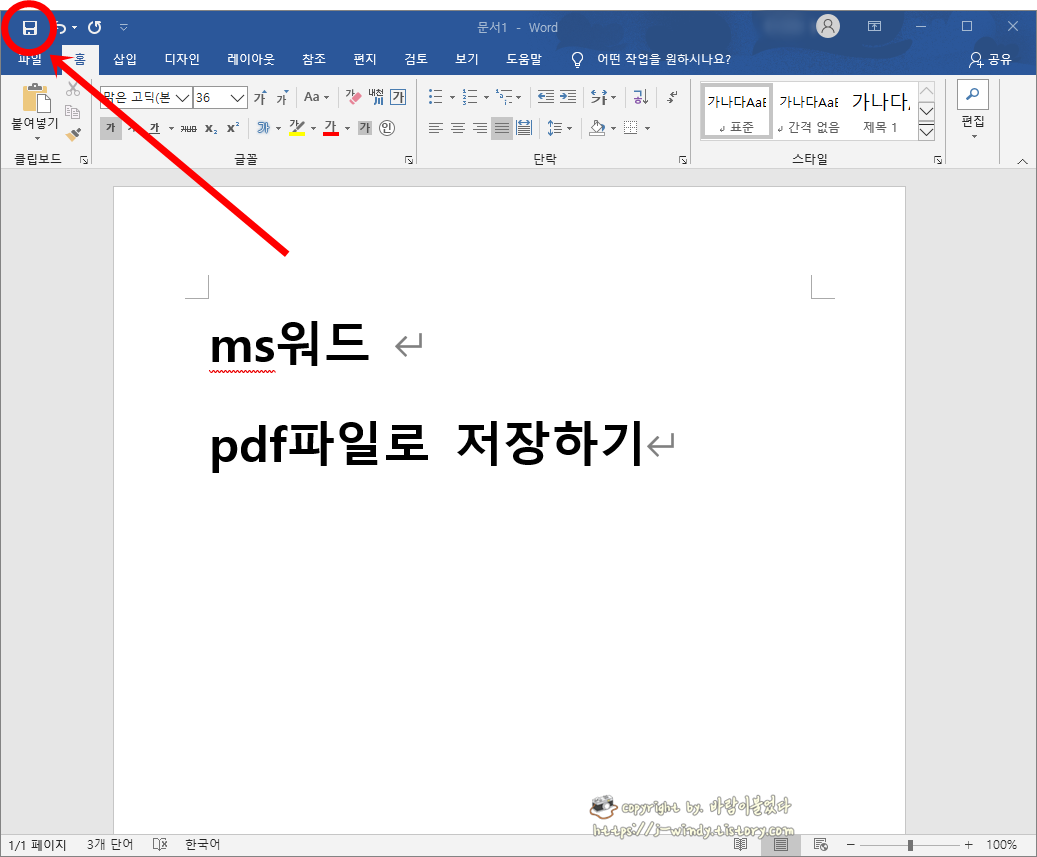
Task: Toggle Superscript formatting
Action: [233, 128]
